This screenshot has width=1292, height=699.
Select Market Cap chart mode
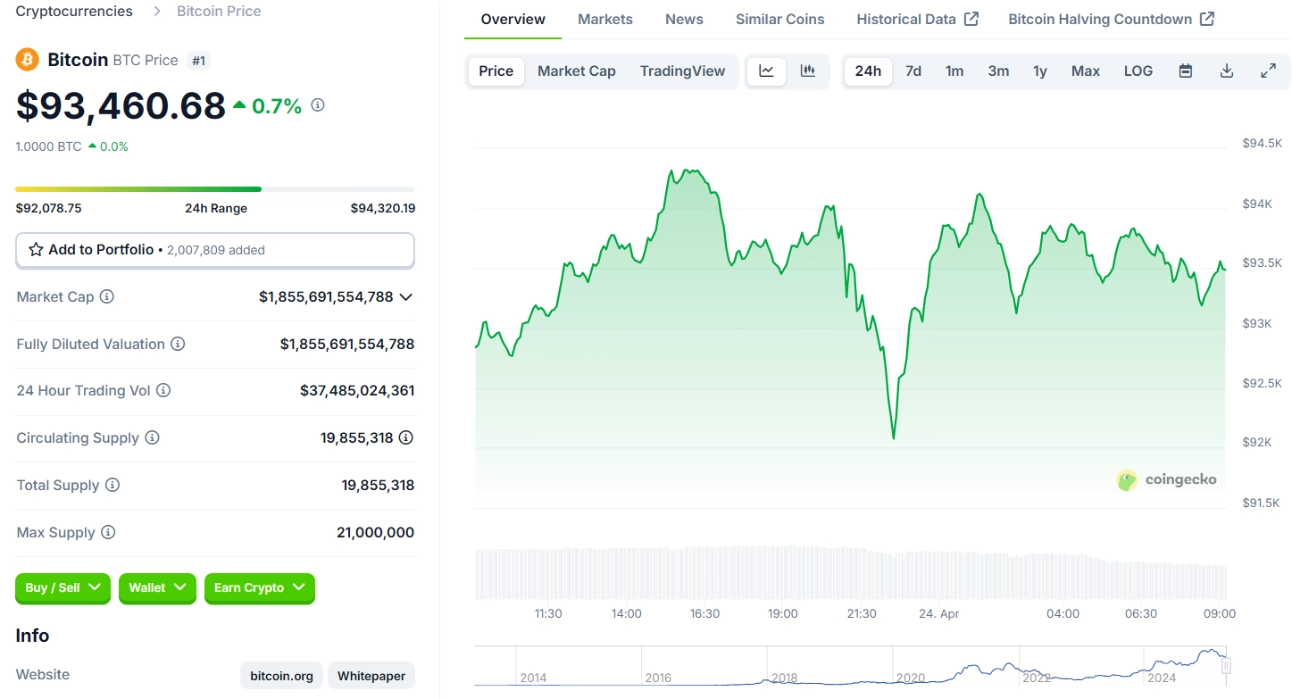[x=577, y=71]
